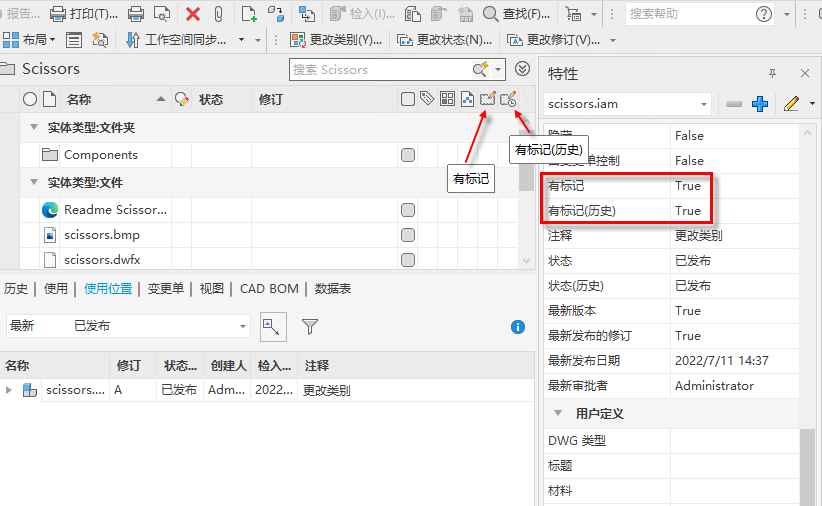822x506 pixels.
Task: Click the Has Markup History column icon
Action: (508, 99)
